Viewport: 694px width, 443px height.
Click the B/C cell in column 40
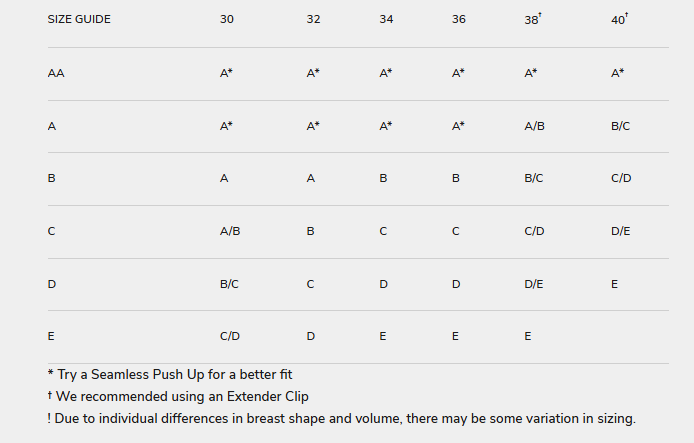pos(620,126)
